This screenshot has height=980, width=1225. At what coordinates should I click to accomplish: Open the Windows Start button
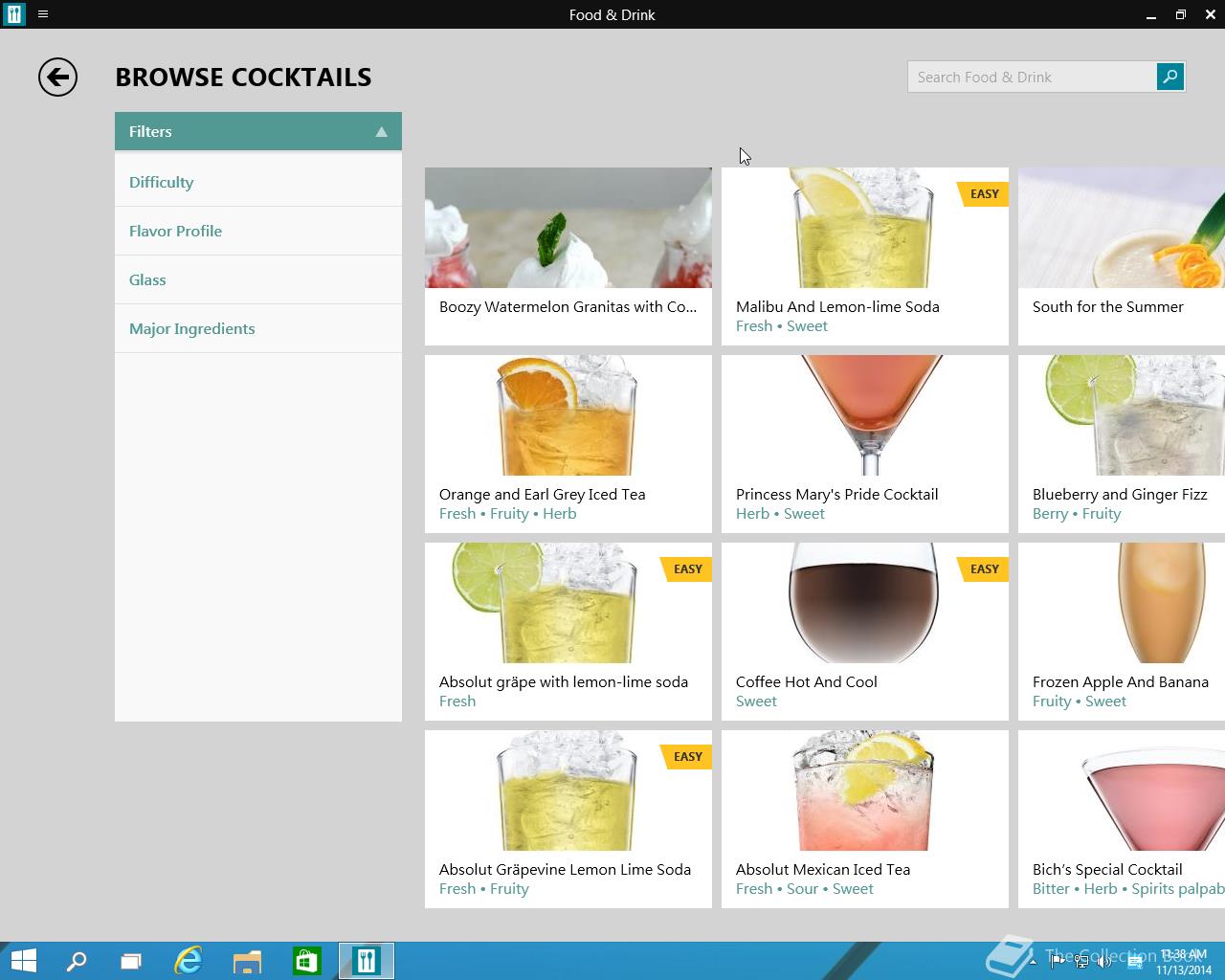click(x=23, y=960)
